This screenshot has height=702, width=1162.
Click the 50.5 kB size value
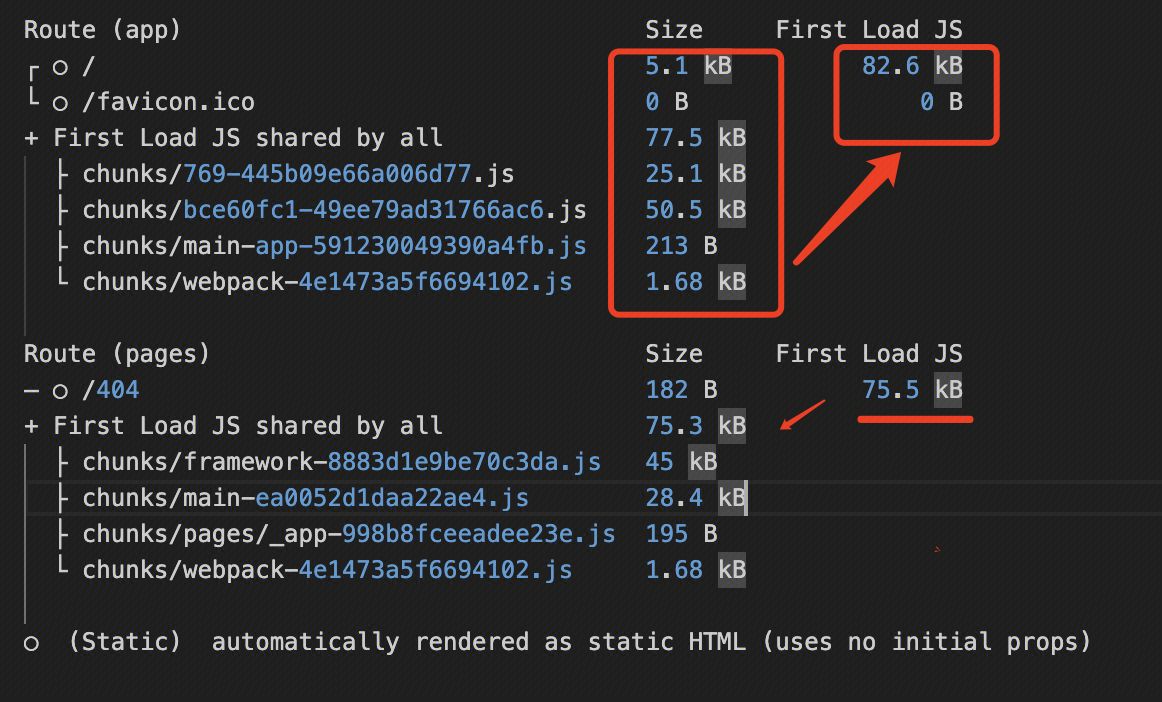[695, 210]
